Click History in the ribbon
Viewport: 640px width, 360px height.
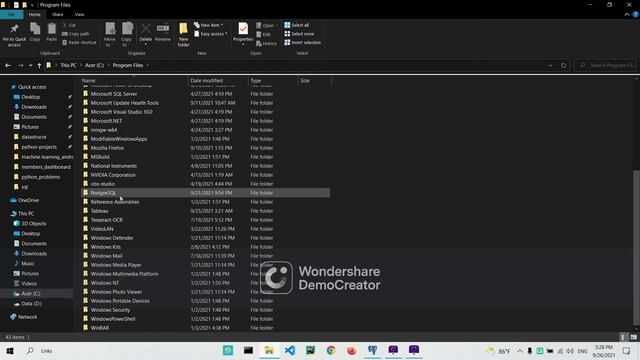click(x=266, y=43)
